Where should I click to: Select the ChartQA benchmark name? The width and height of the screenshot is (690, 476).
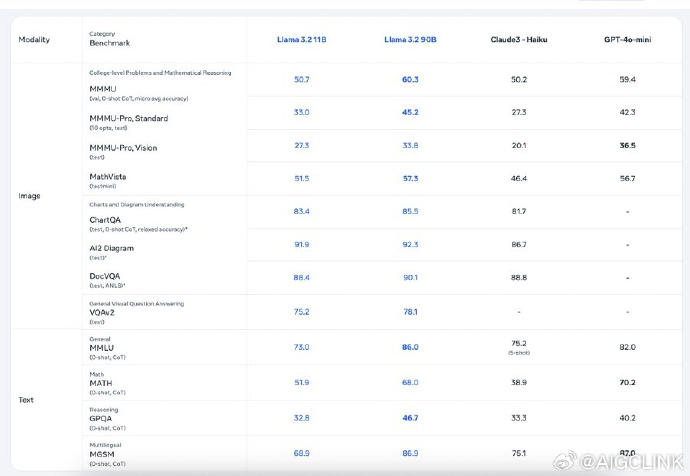(x=105, y=220)
